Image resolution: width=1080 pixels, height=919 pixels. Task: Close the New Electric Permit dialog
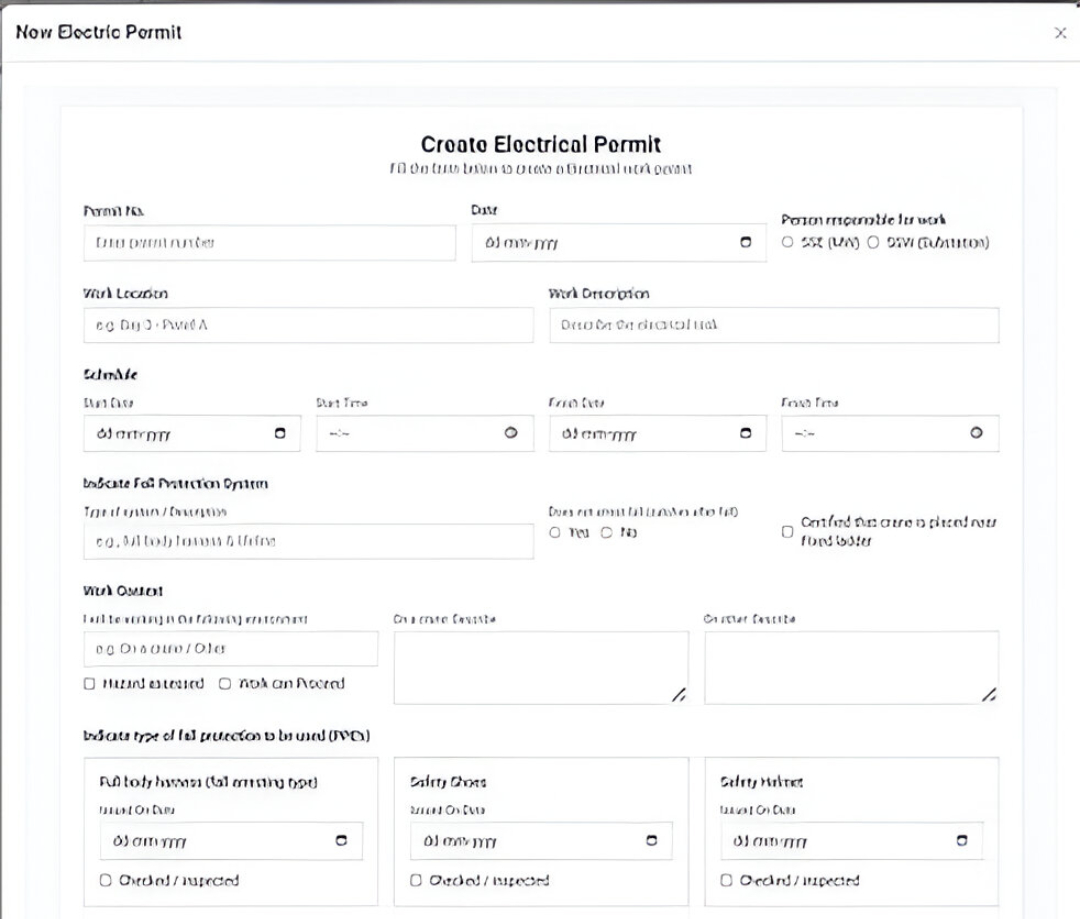[x=1060, y=34]
